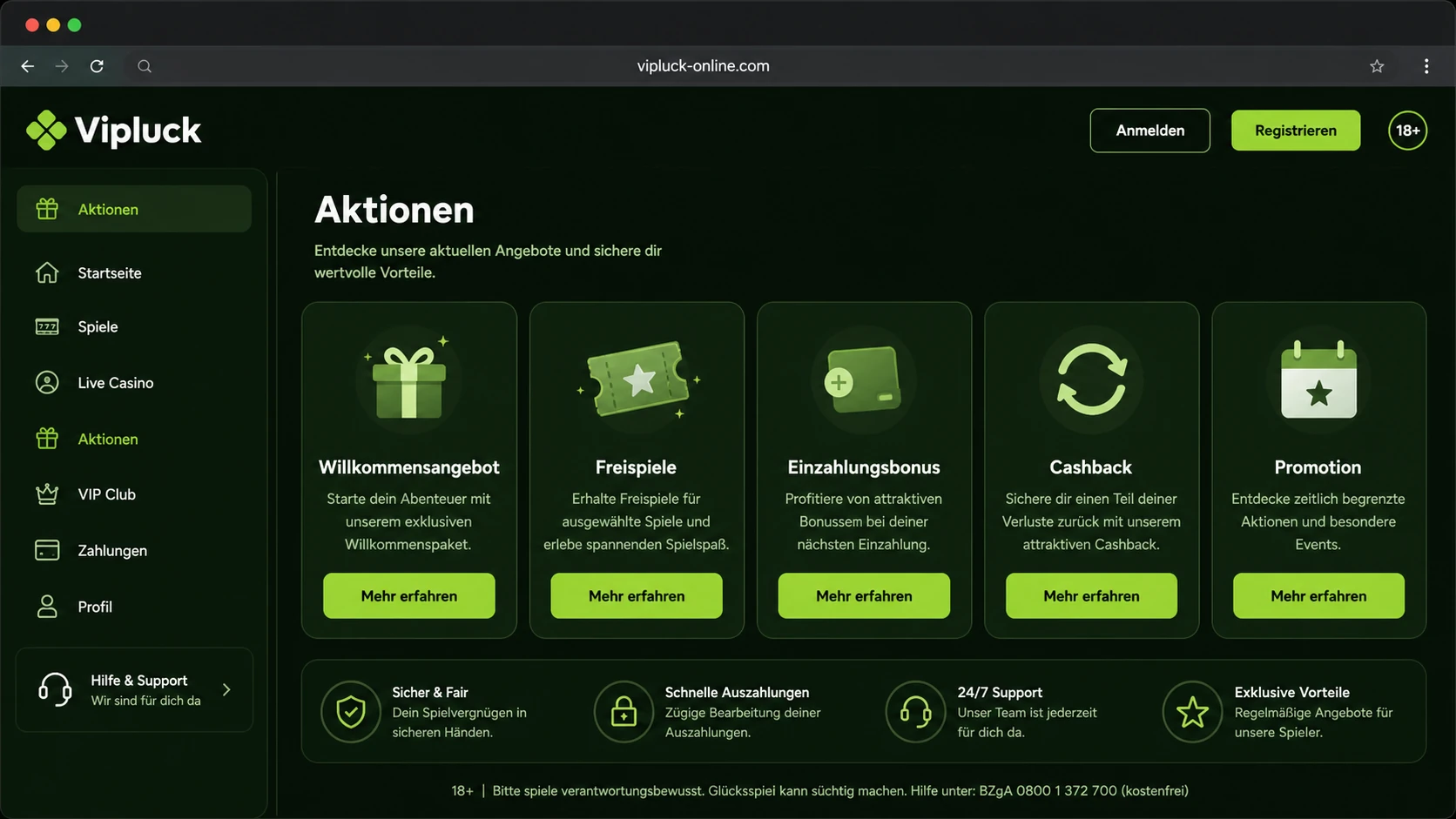The image size is (1456, 819).
Task: Click the Live Casino person icon
Action: pyautogui.click(x=47, y=382)
